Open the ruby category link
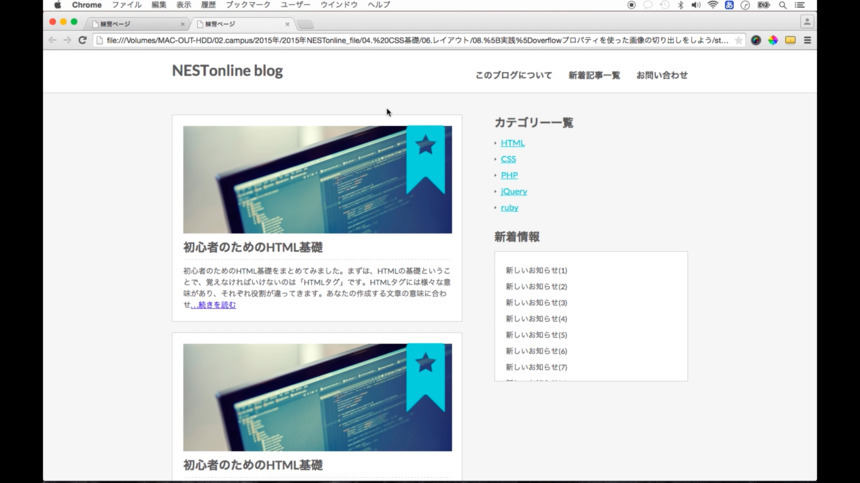 [x=509, y=207]
